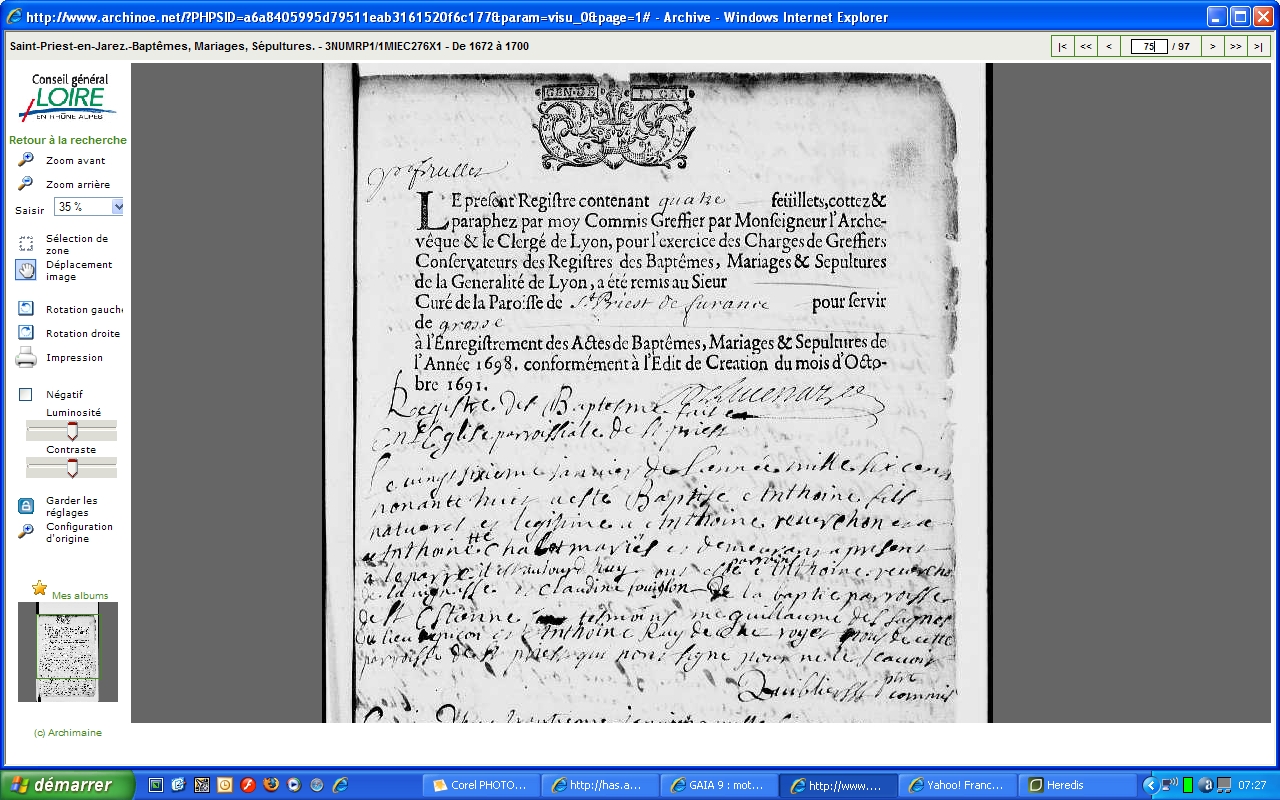Click the Luminosité slider handle
This screenshot has height=800, width=1280.
[x=72, y=430]
